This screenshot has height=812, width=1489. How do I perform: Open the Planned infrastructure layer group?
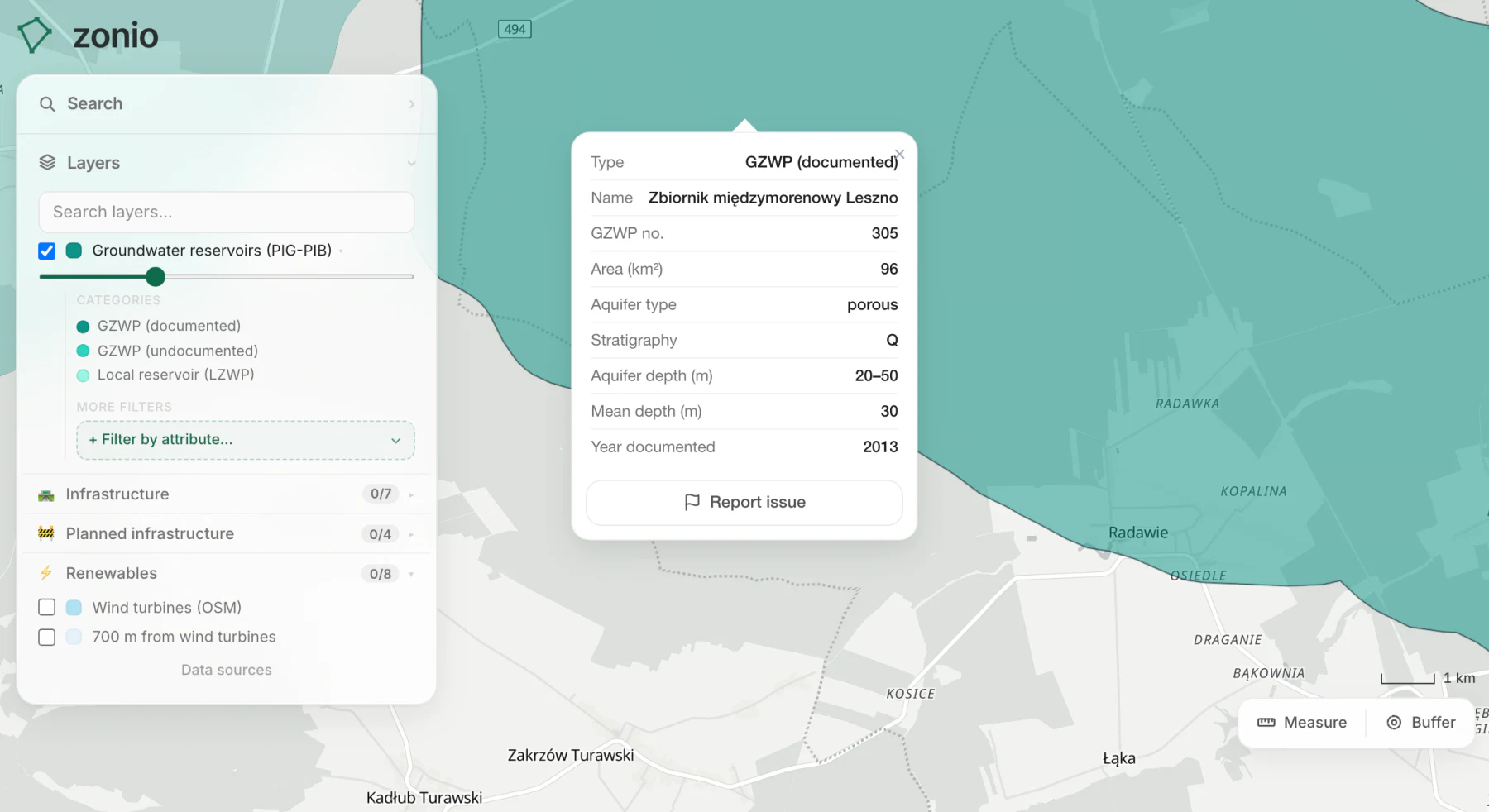pos(227,534)
